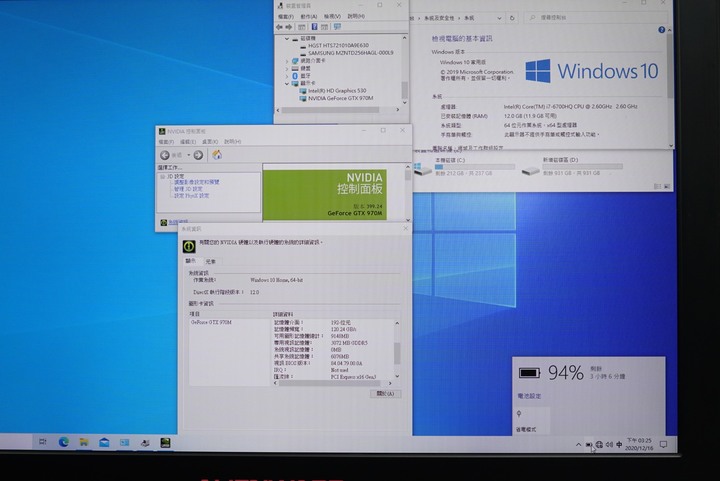
Task: Click the 系統資訊 link at NVIDIA panel bottom
Action: click(x=178, y=222)
